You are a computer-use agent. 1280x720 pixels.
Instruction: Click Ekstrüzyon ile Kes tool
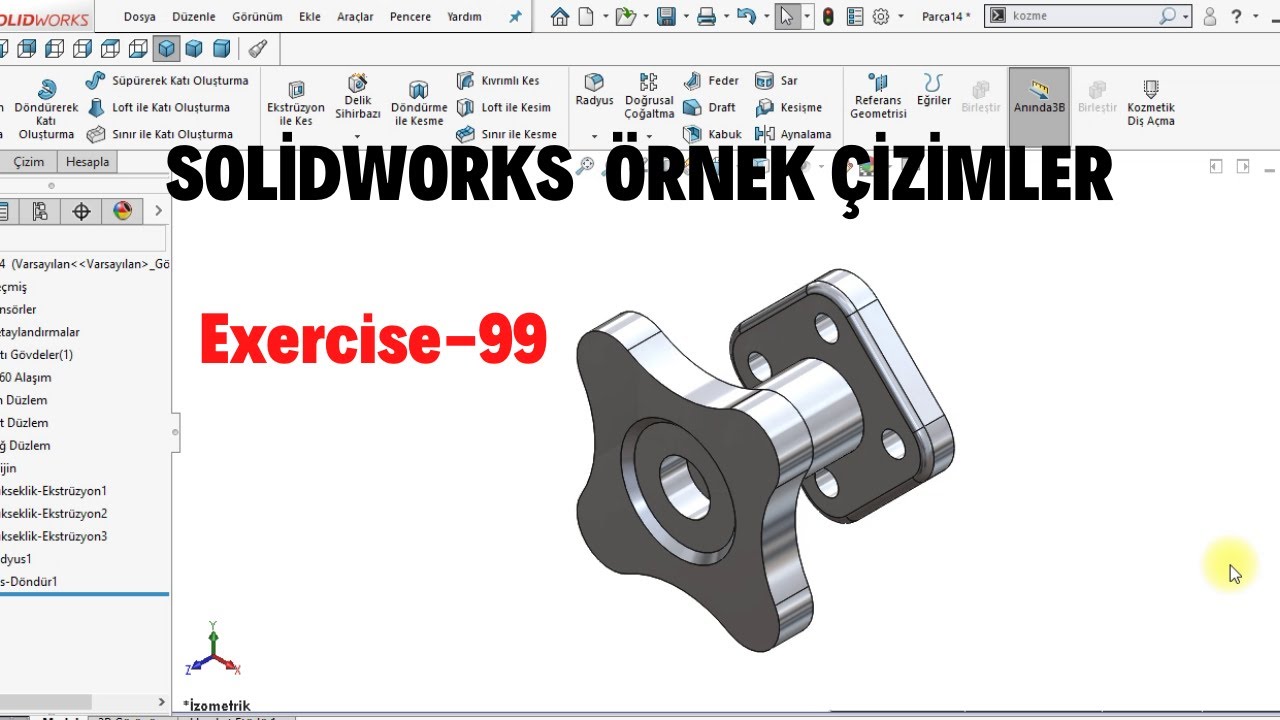[x=296, y=104]
